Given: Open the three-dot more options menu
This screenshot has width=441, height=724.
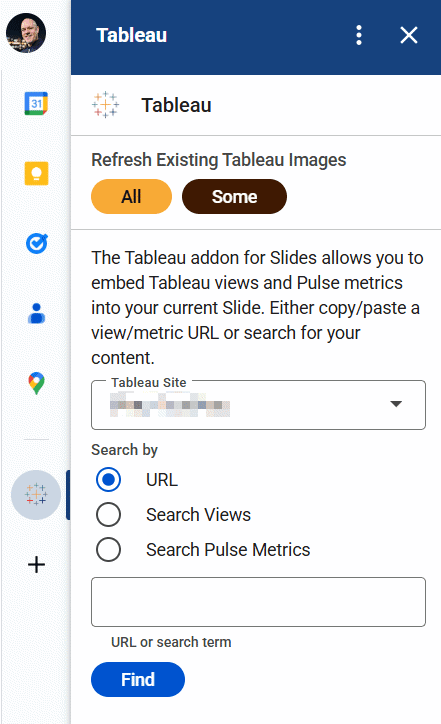Looking at the screenshot, I should tap(359, 35).
